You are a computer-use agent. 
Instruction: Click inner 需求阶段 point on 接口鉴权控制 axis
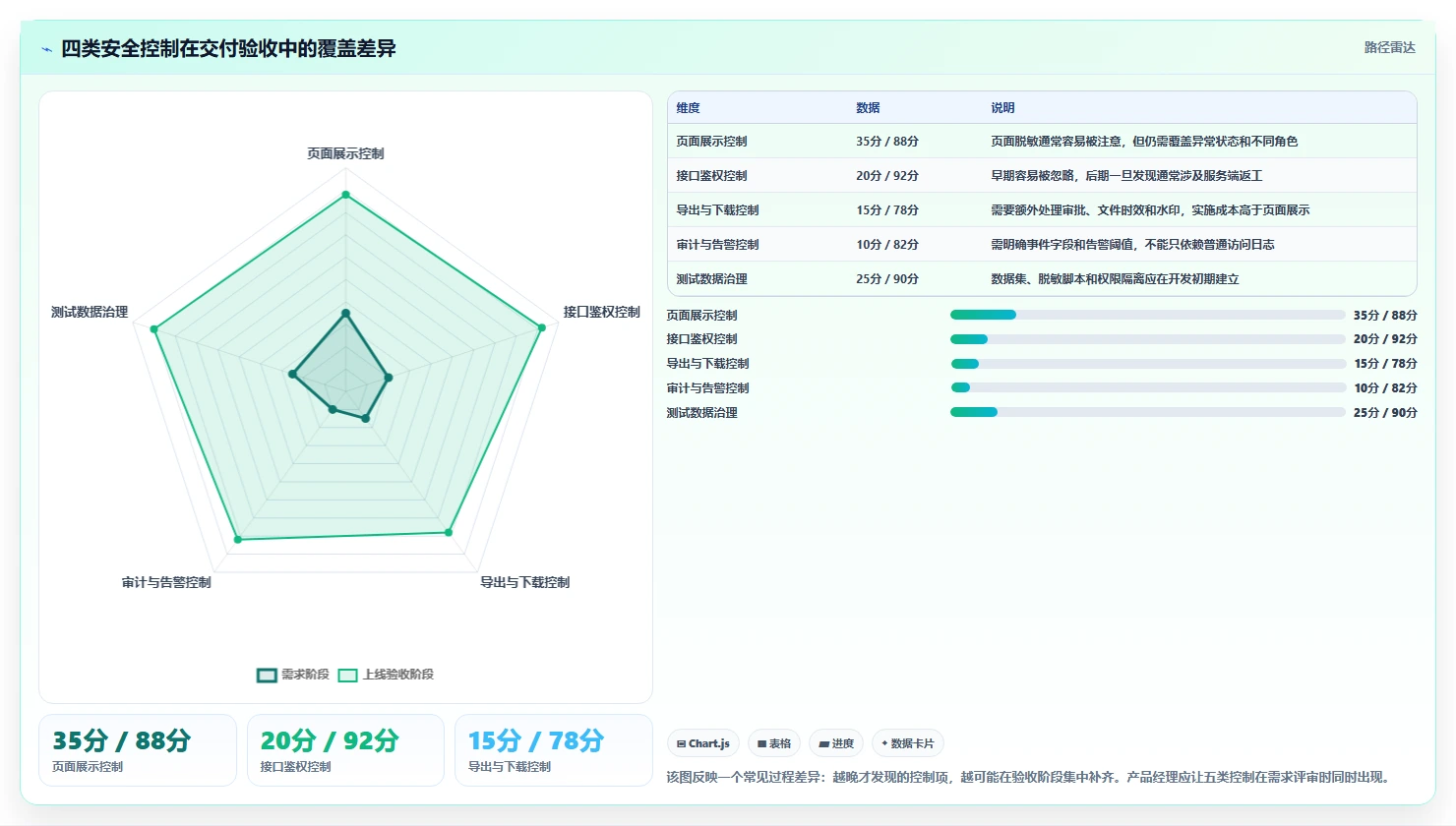[x=388, y=378]
